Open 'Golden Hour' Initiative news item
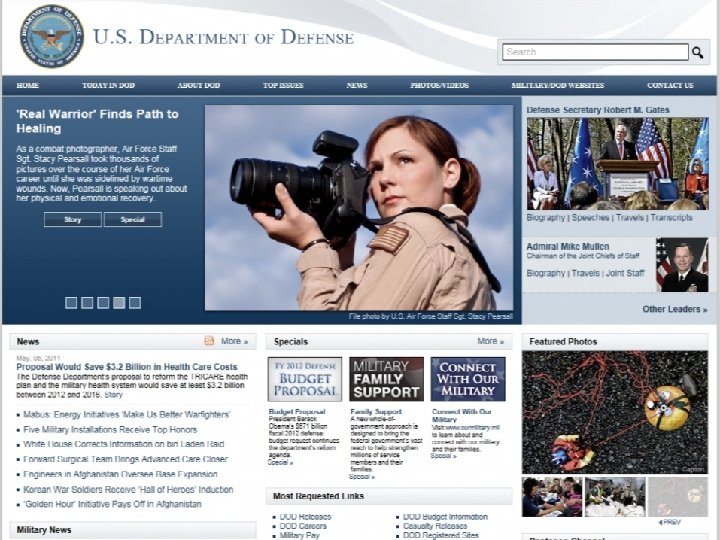 [x=112, y=504]
